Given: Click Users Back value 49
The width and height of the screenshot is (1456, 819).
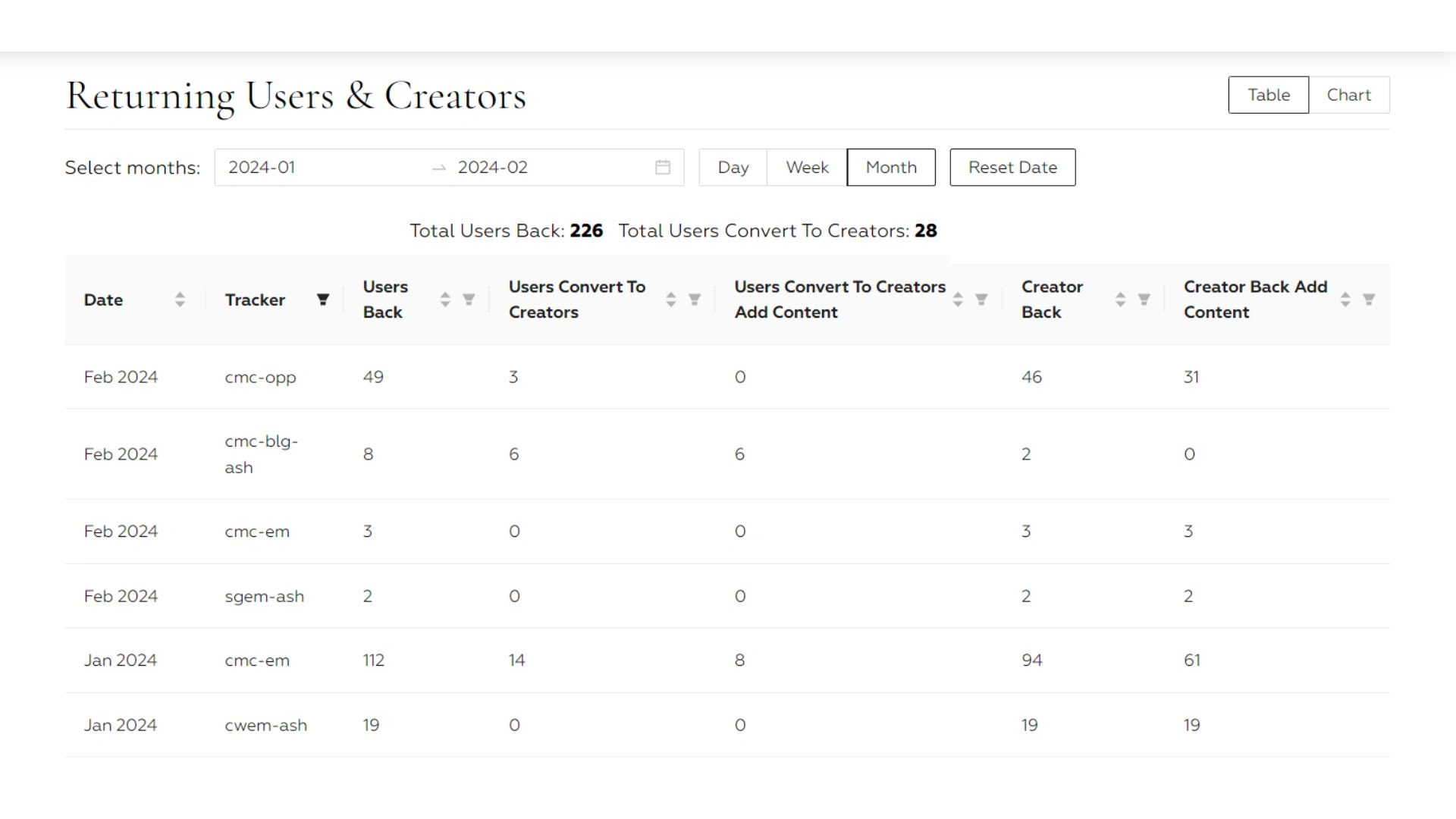Looking at the screenshot, I should 373,377.
